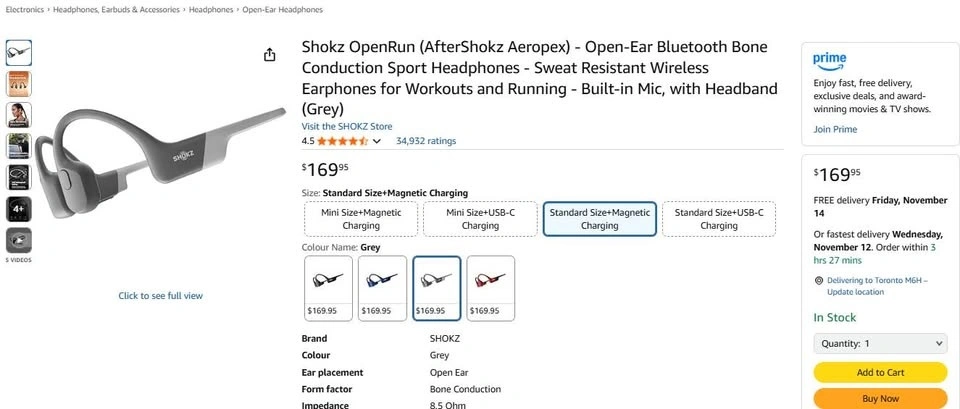Choose Mini Size+USB-C Charging option
960x409 pixels.
(x=480, y=219)
